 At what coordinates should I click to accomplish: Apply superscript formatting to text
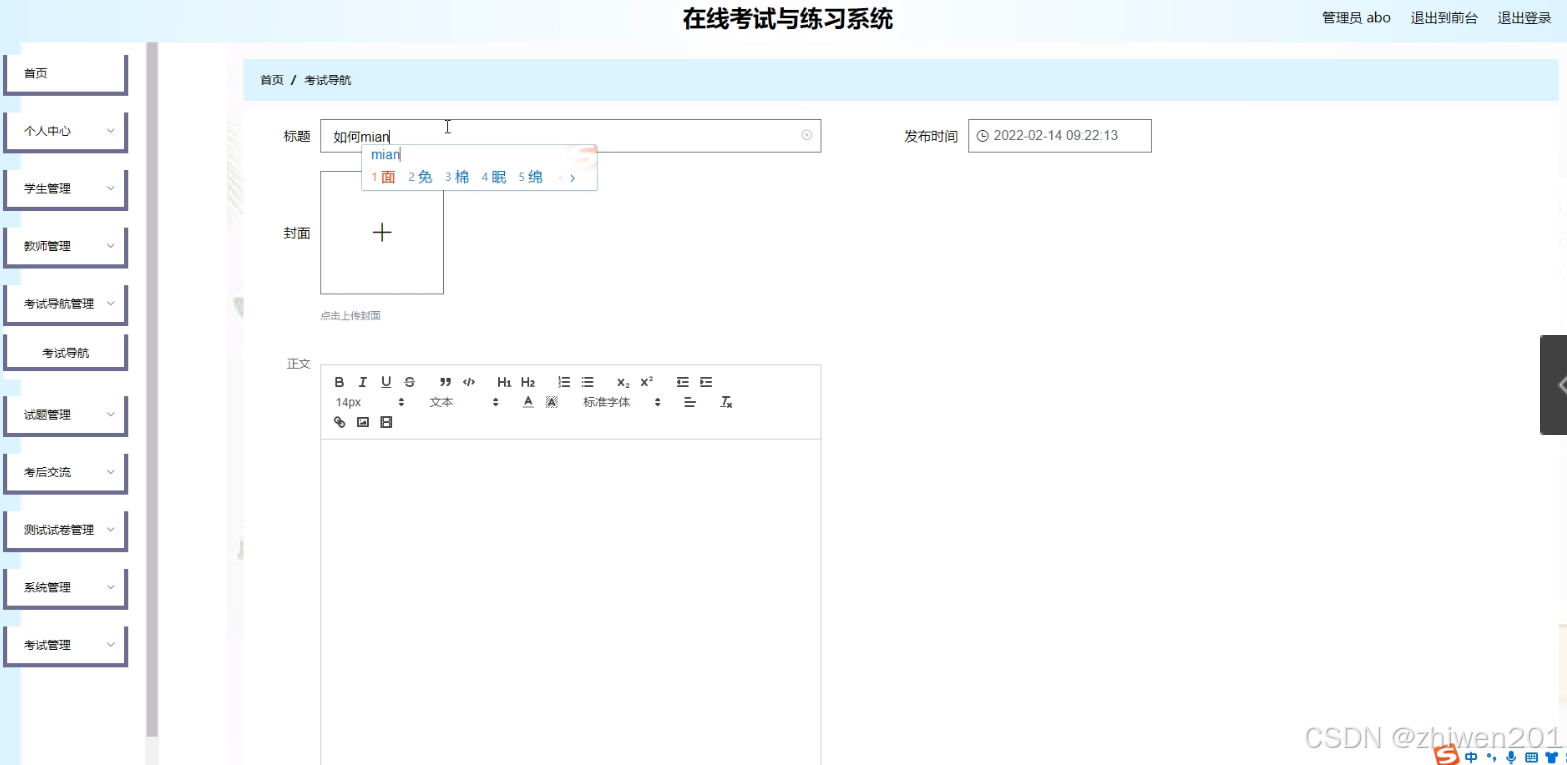tap(645, 381)
